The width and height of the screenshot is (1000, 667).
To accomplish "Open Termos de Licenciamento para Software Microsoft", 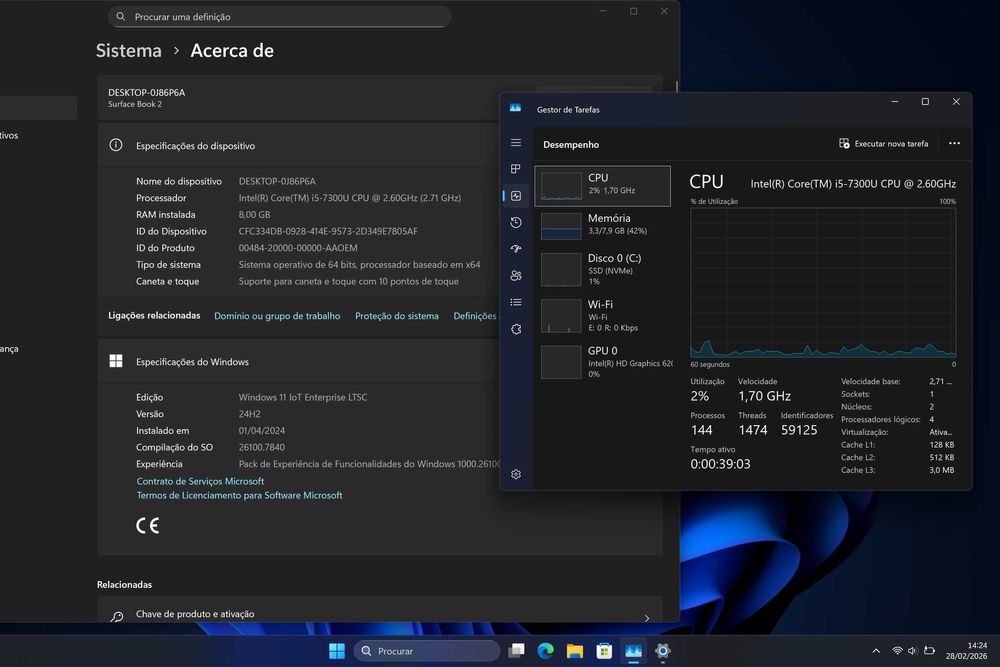I will click(239, 495).
